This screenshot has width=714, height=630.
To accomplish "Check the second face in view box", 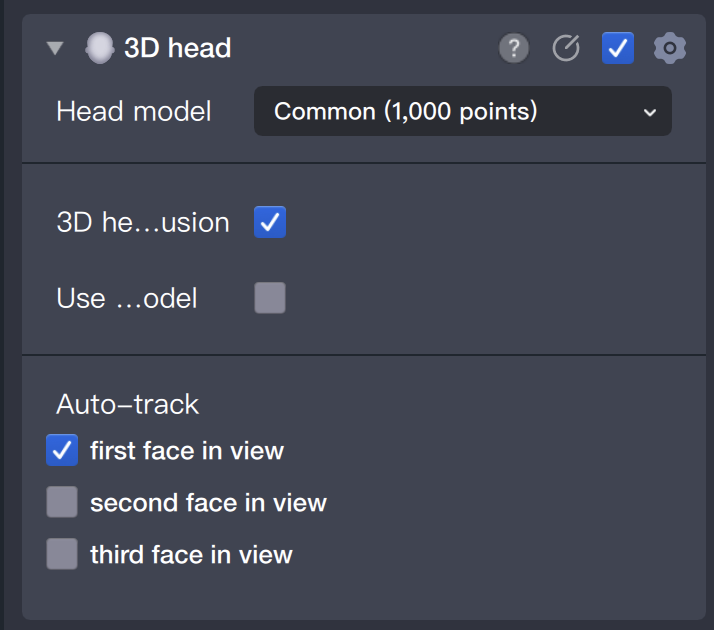I will point(62,503).
